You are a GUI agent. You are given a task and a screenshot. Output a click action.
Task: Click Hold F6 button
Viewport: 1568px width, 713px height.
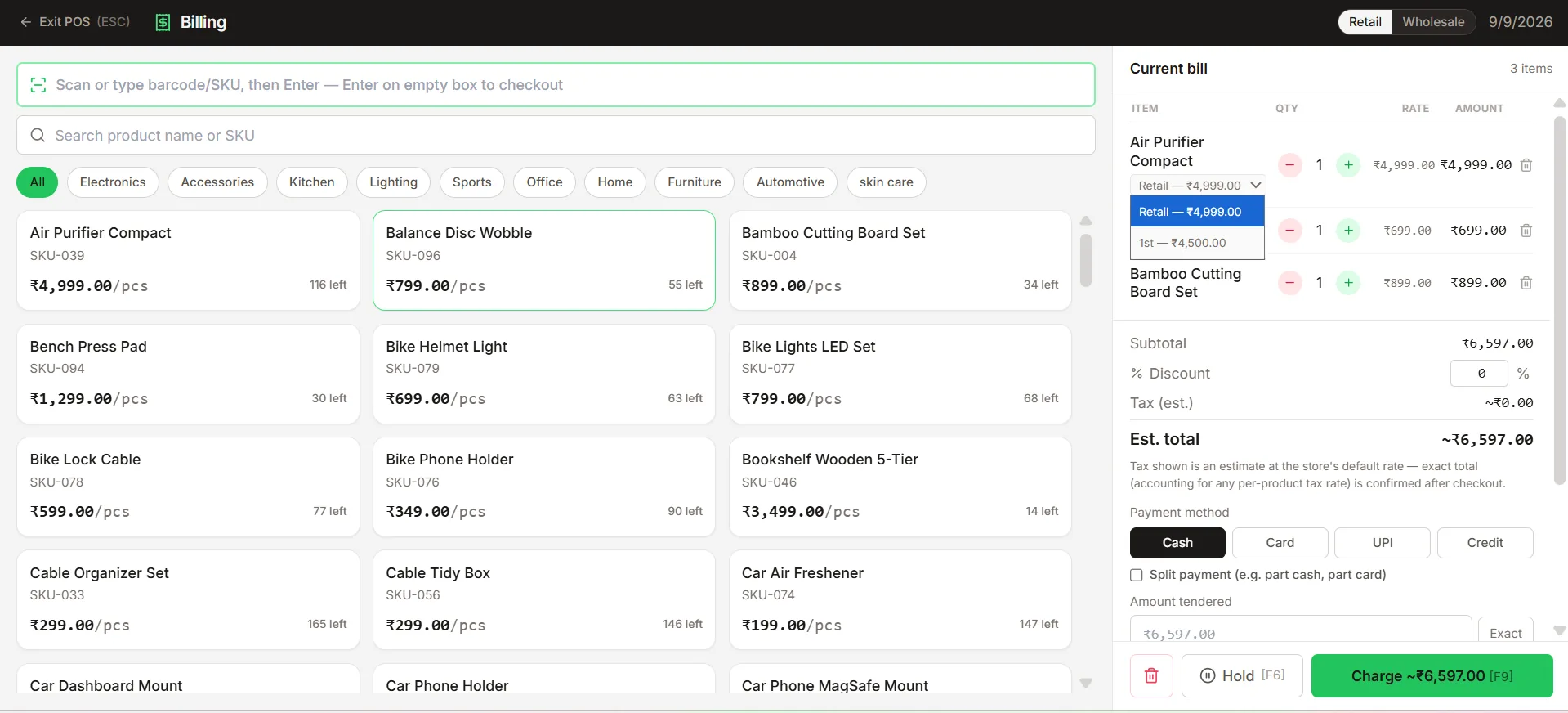click(x=1242, y=675)
